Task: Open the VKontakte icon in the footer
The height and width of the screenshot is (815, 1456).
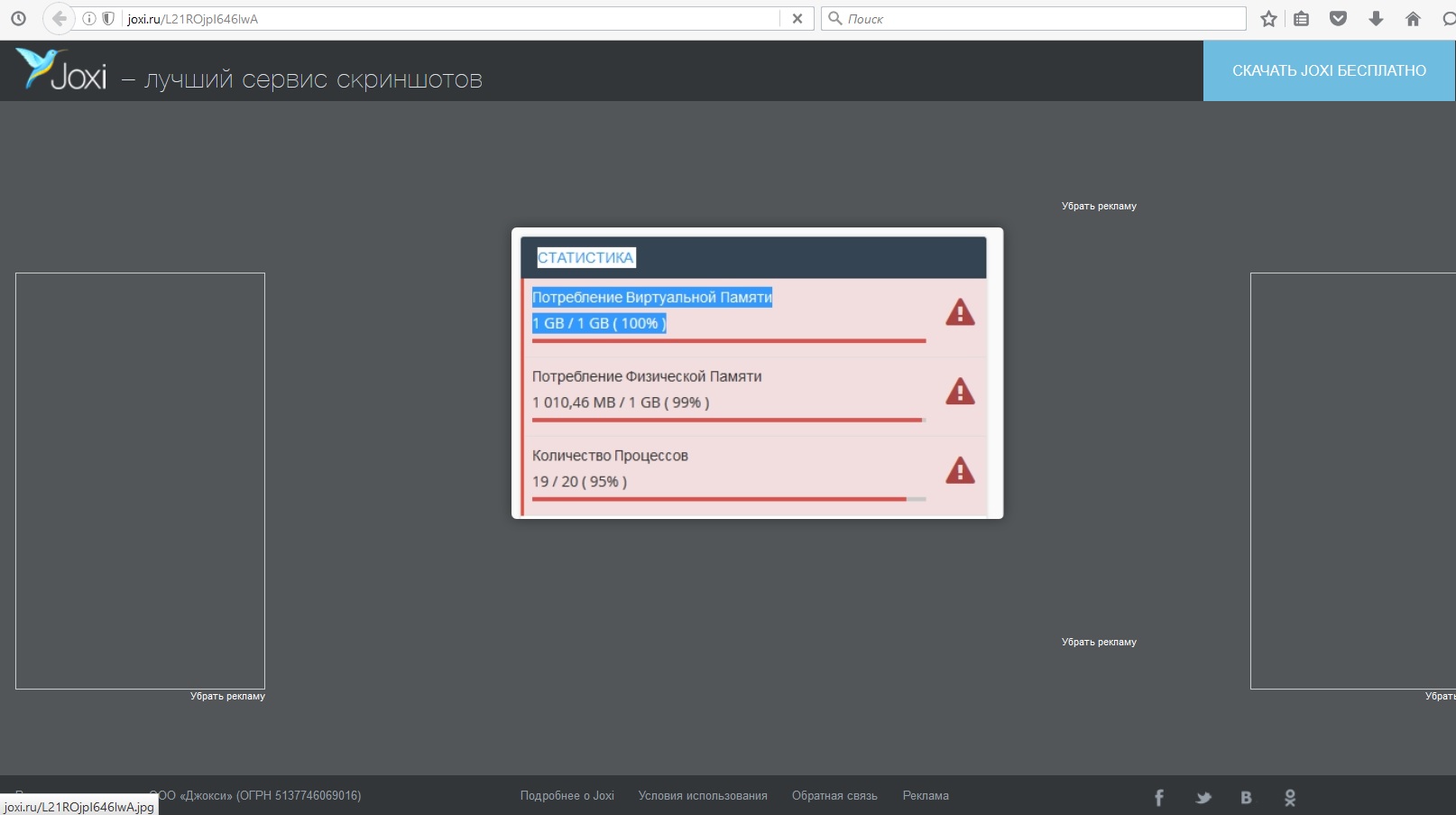Action: tap(1246, 798)
